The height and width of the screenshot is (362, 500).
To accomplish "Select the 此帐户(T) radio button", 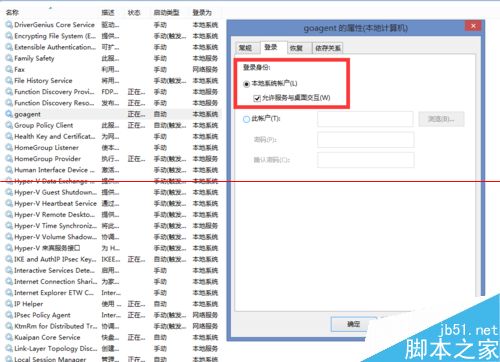I will tap(246, 119).
